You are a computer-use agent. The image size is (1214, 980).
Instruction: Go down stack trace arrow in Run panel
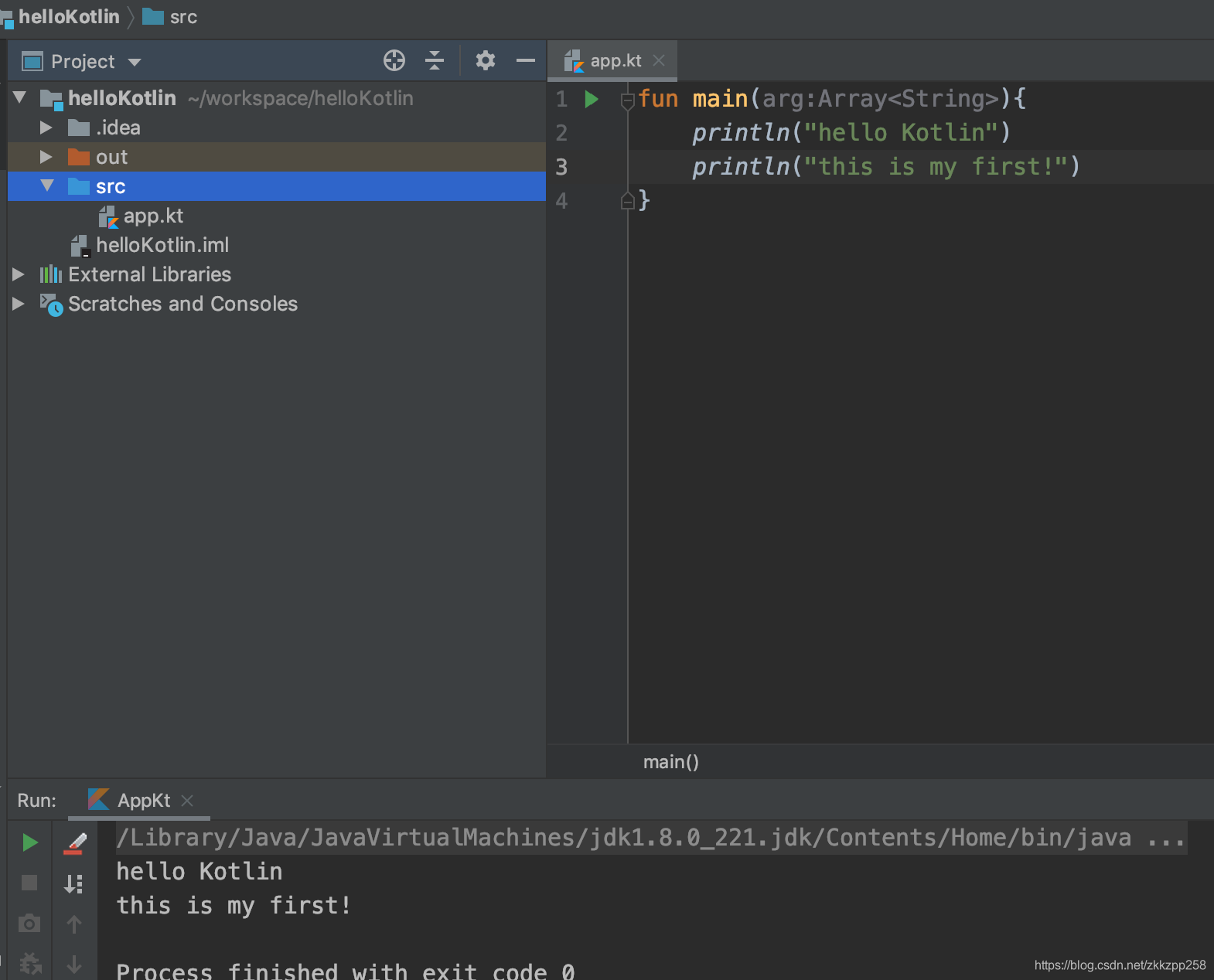(74, 964)
